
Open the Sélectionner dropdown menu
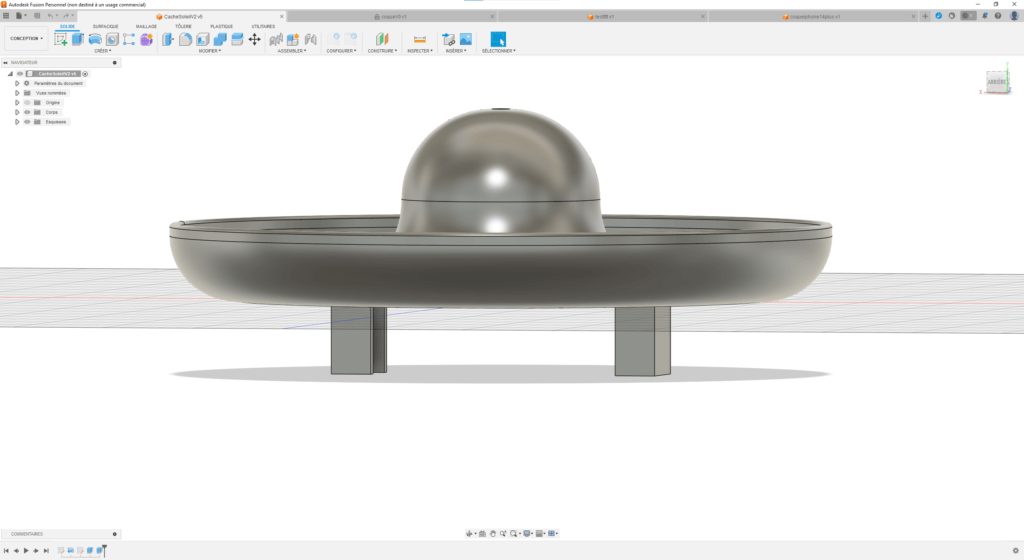(498, 51)
